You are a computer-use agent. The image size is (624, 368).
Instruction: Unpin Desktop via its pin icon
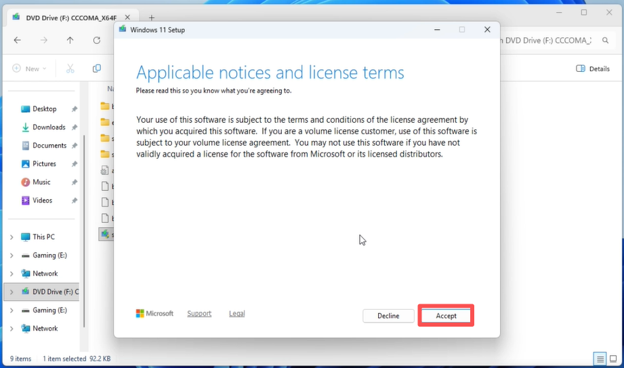(x=74, y=109)
